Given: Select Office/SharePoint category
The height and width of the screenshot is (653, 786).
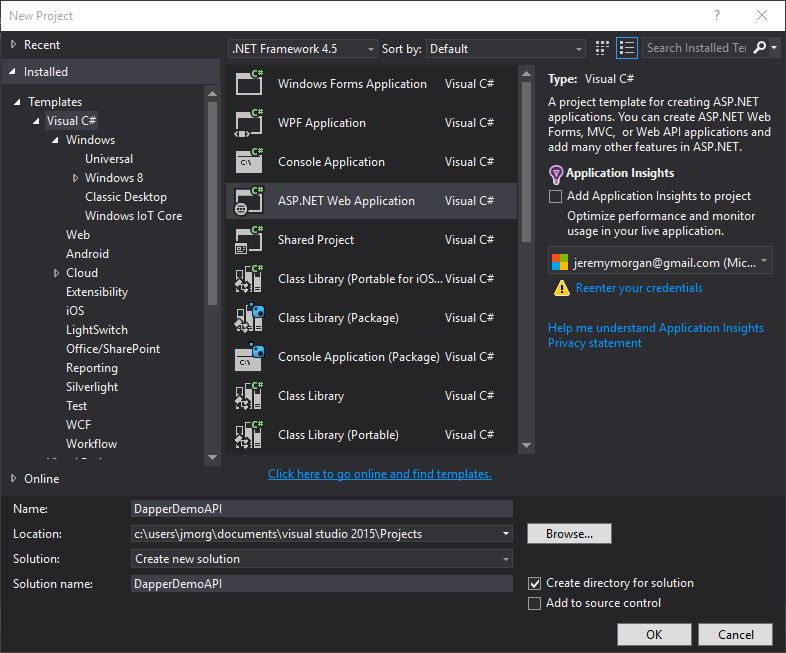Looking at the screenshot, I should click(x=113, y=349).
